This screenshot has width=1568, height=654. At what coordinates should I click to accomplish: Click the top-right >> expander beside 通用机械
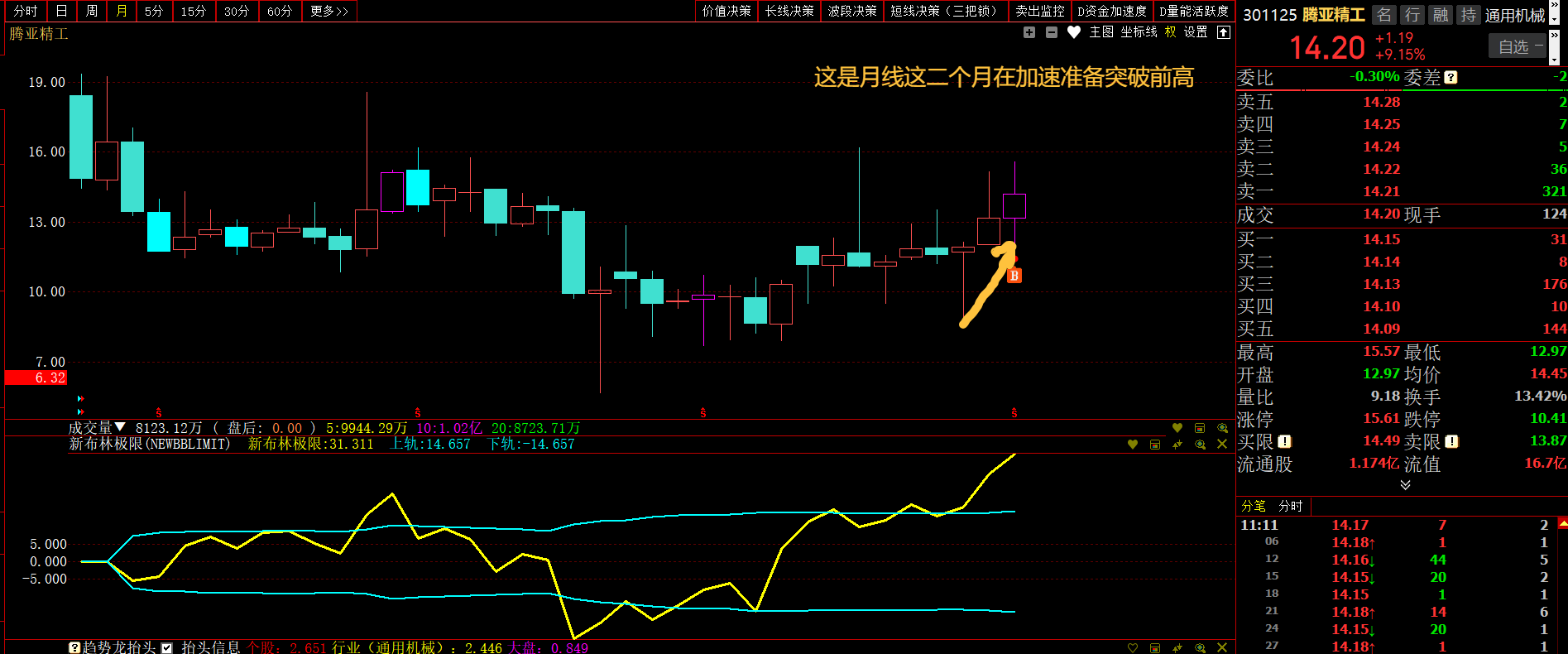(1555, 7)
